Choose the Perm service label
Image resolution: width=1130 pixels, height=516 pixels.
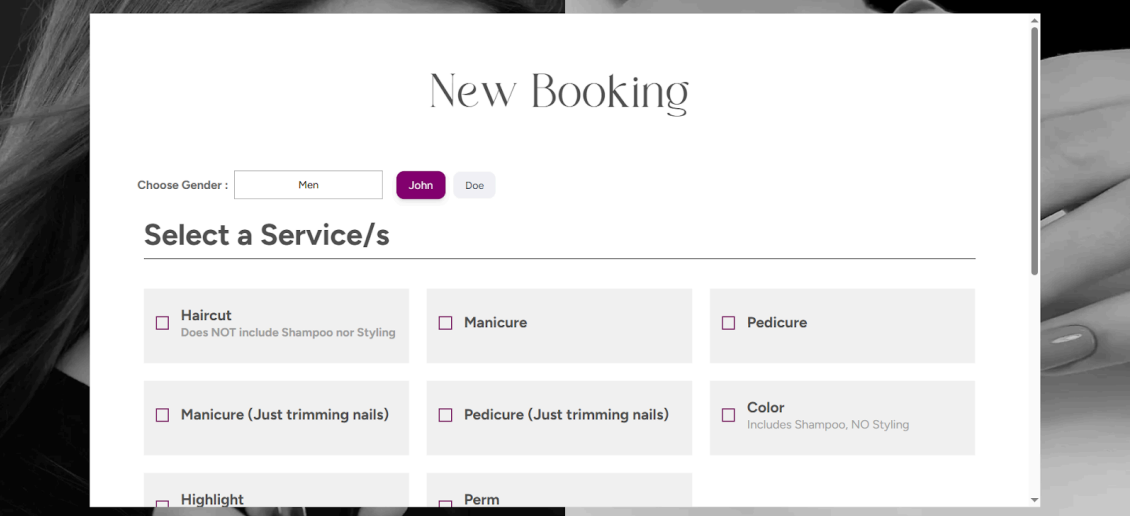click(x=481, y=499)
